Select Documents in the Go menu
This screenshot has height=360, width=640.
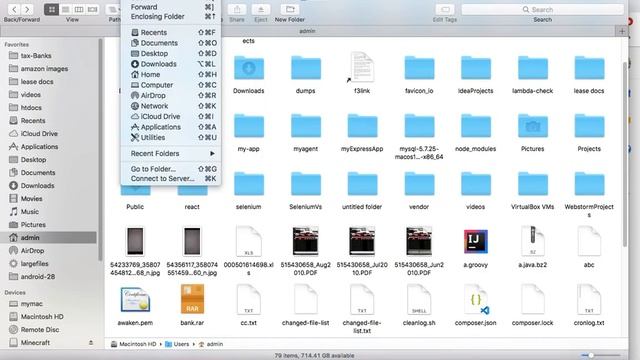pos(171,43)
